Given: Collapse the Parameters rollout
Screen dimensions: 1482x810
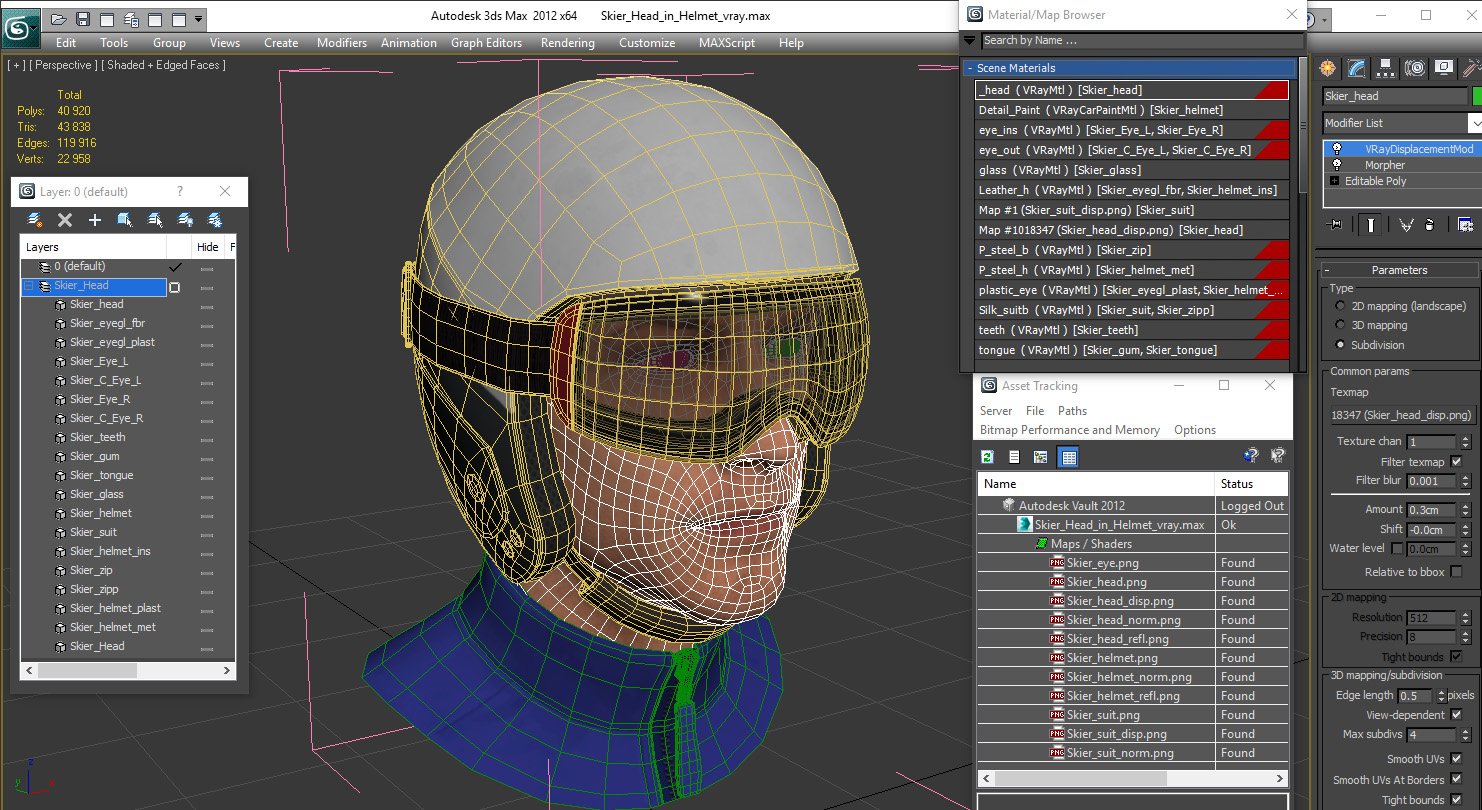Looking at the screenshot, I should click(x=1327, y=270).
